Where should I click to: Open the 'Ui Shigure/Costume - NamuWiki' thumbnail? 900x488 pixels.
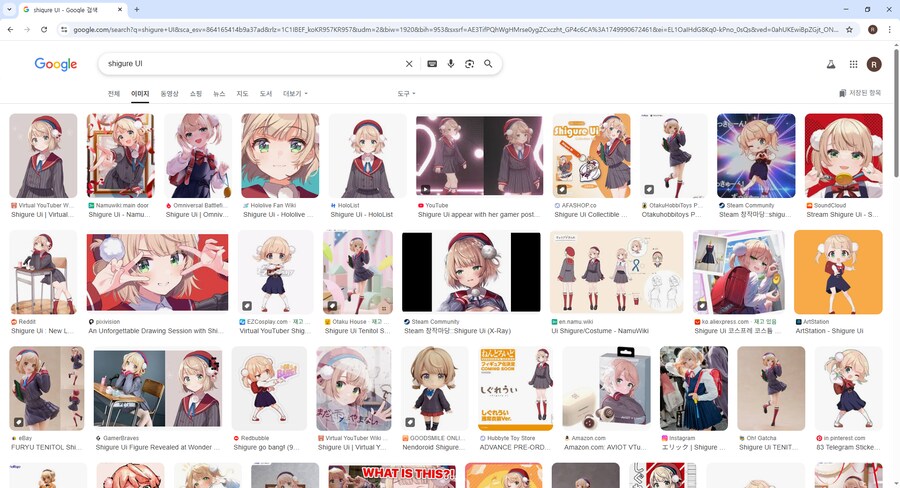(x=616, y=272)
